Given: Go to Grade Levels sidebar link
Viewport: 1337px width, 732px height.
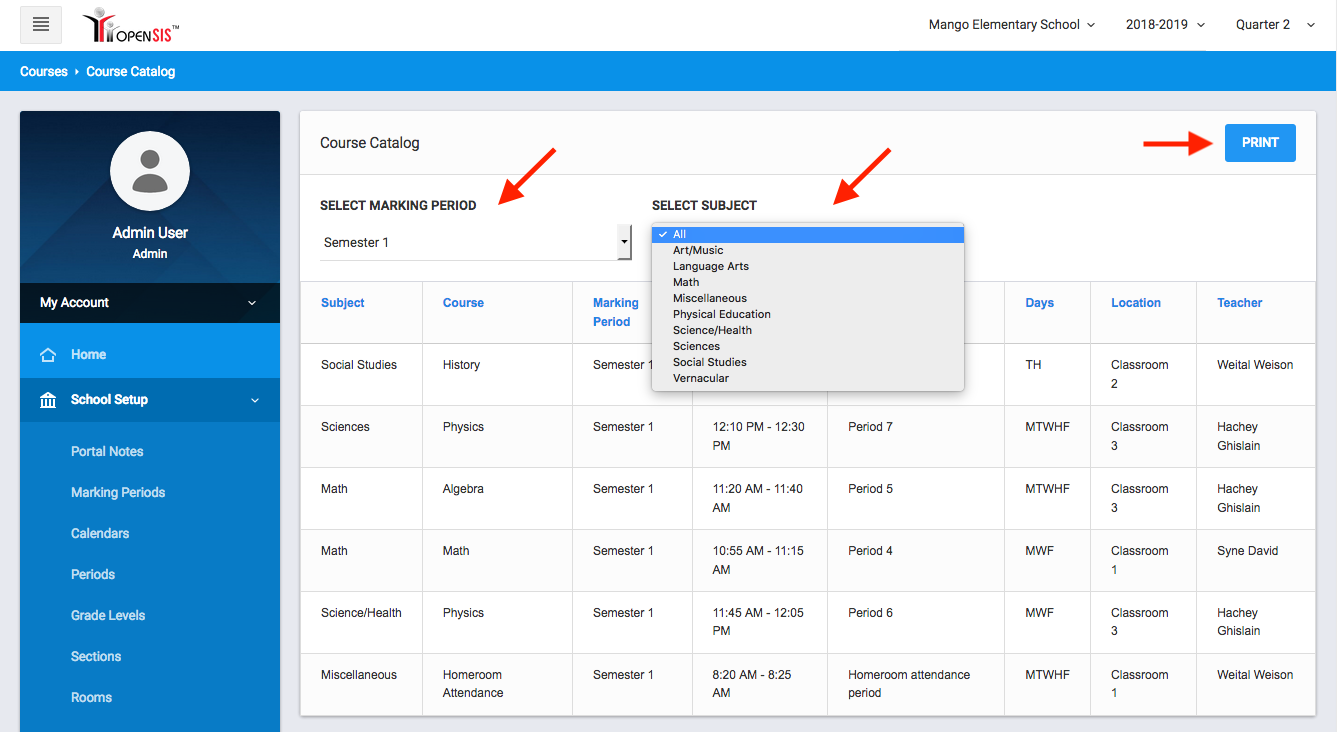Looking at the screenshot, I should click(x=108, y=615).
